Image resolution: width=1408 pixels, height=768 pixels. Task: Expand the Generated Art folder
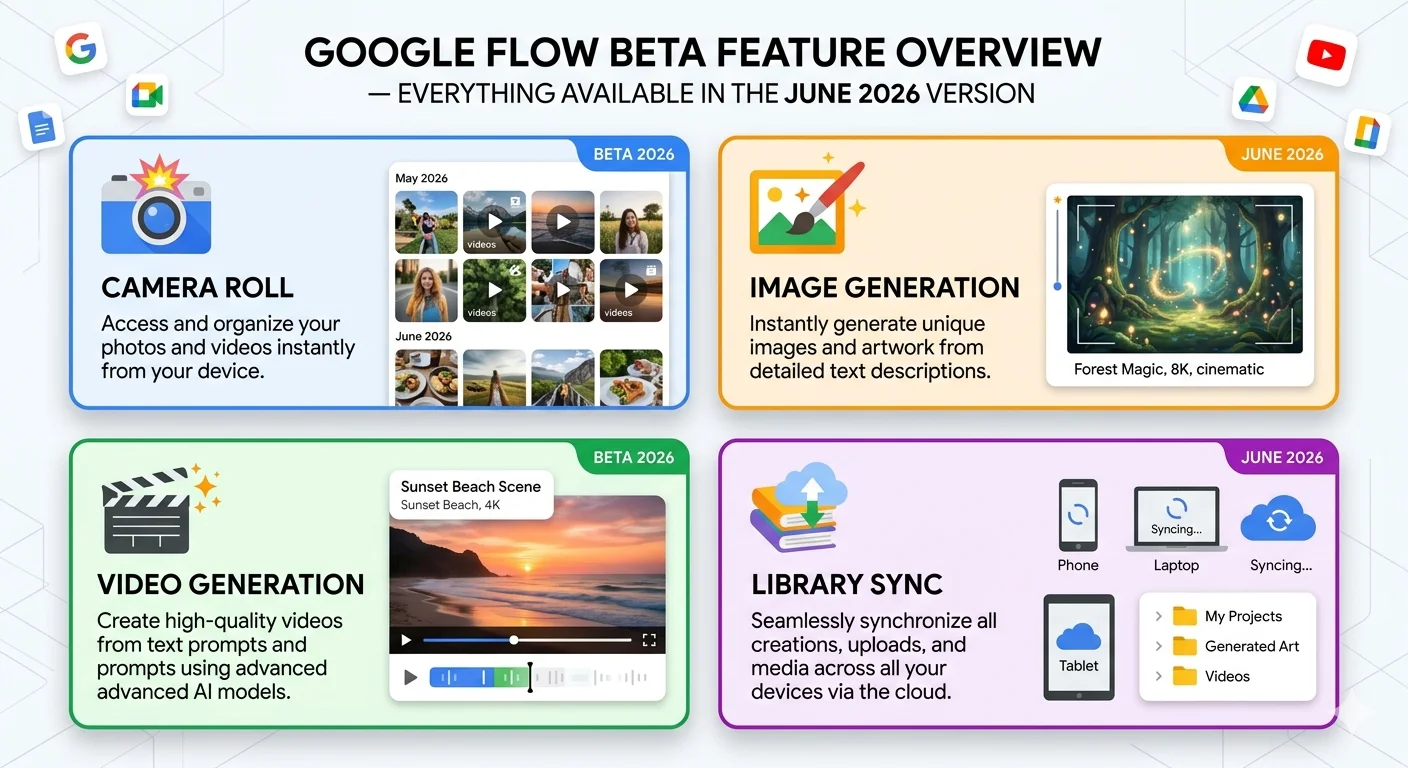(1158, 646)
